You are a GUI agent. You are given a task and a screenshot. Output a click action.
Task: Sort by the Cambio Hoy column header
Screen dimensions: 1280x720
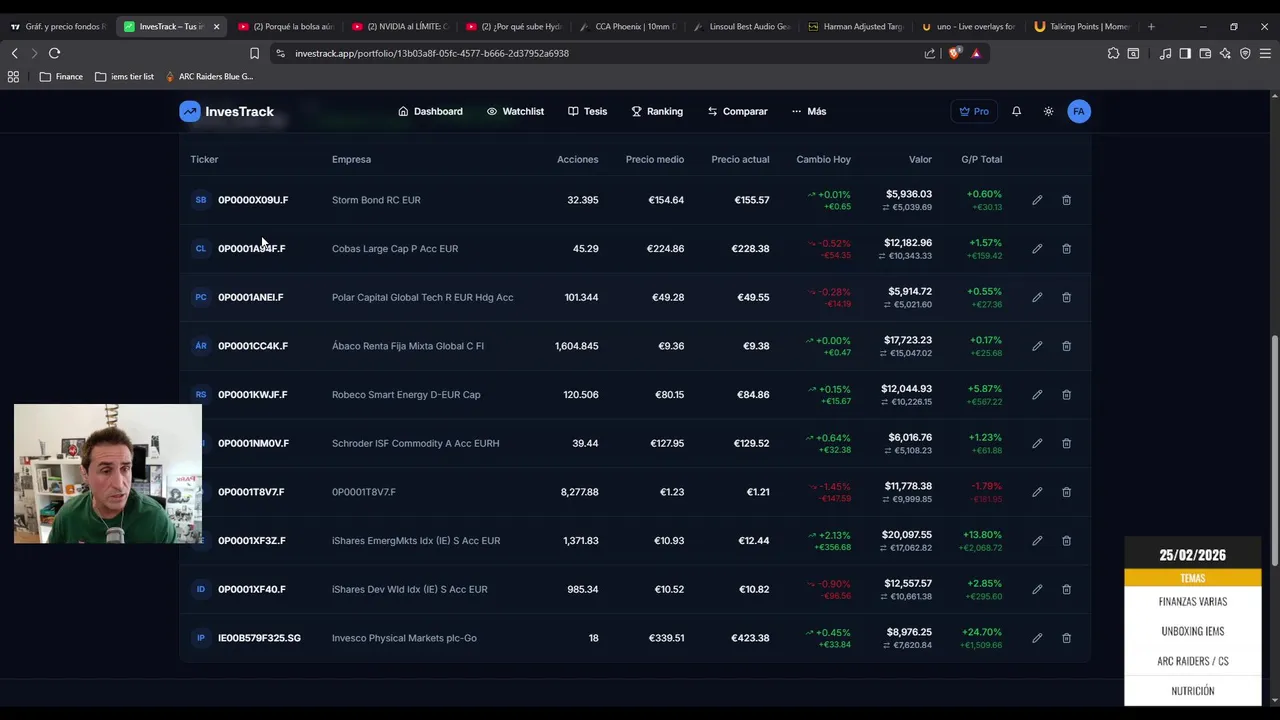(x=824, y=159)
